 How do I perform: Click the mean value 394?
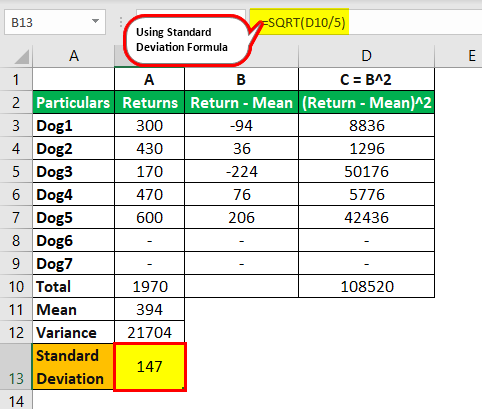(x=150, y=309)
